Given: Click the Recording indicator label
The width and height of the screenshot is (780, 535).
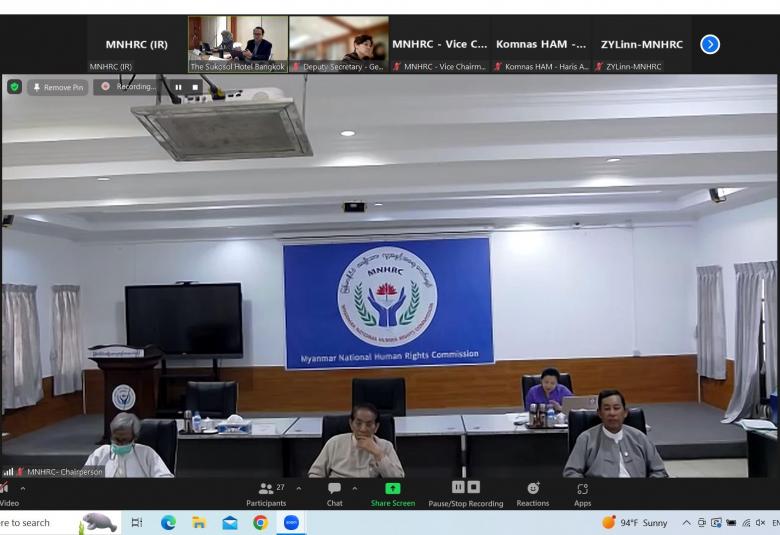Looking at the screenshot, I should click(x=136, y=87).
